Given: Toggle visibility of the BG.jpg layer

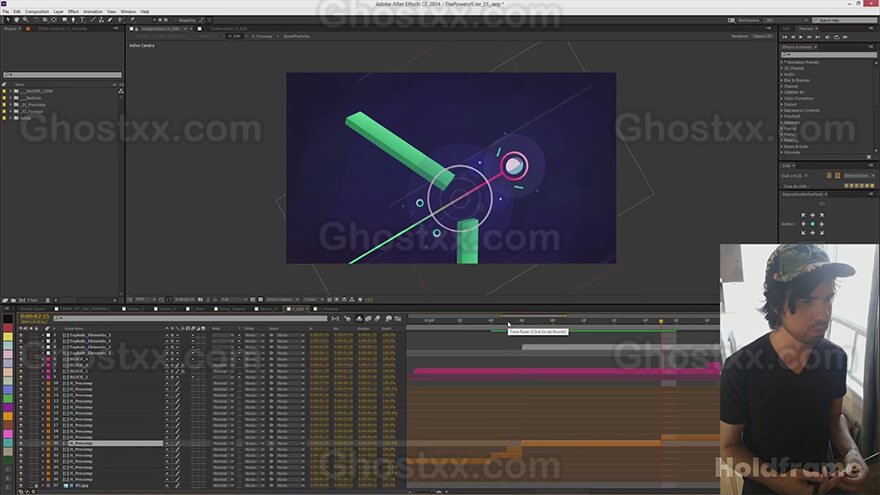Looking at the screenshot, I should [x=21, y=485].
